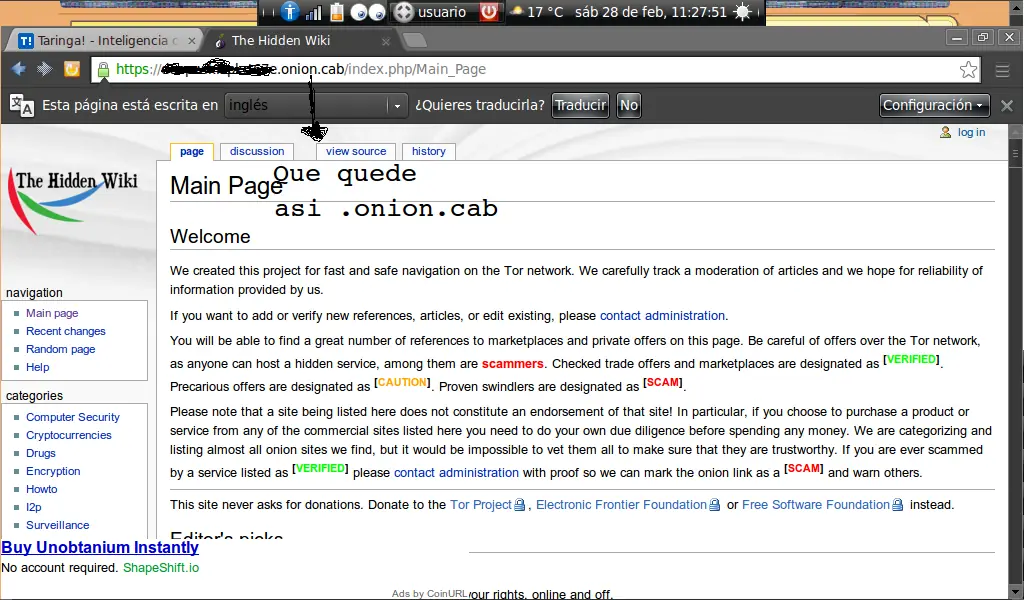Click the Buy Unobtanium Instantly ad
The height and width of the screenshot is (600, 1024).
100,547
